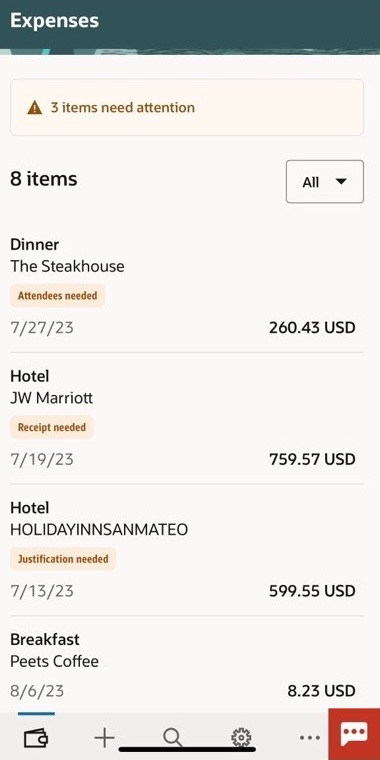Tap the Justification needed badge
Image resolution: width=380 pixels, height=760 pixels.
[x=63, y=559]
